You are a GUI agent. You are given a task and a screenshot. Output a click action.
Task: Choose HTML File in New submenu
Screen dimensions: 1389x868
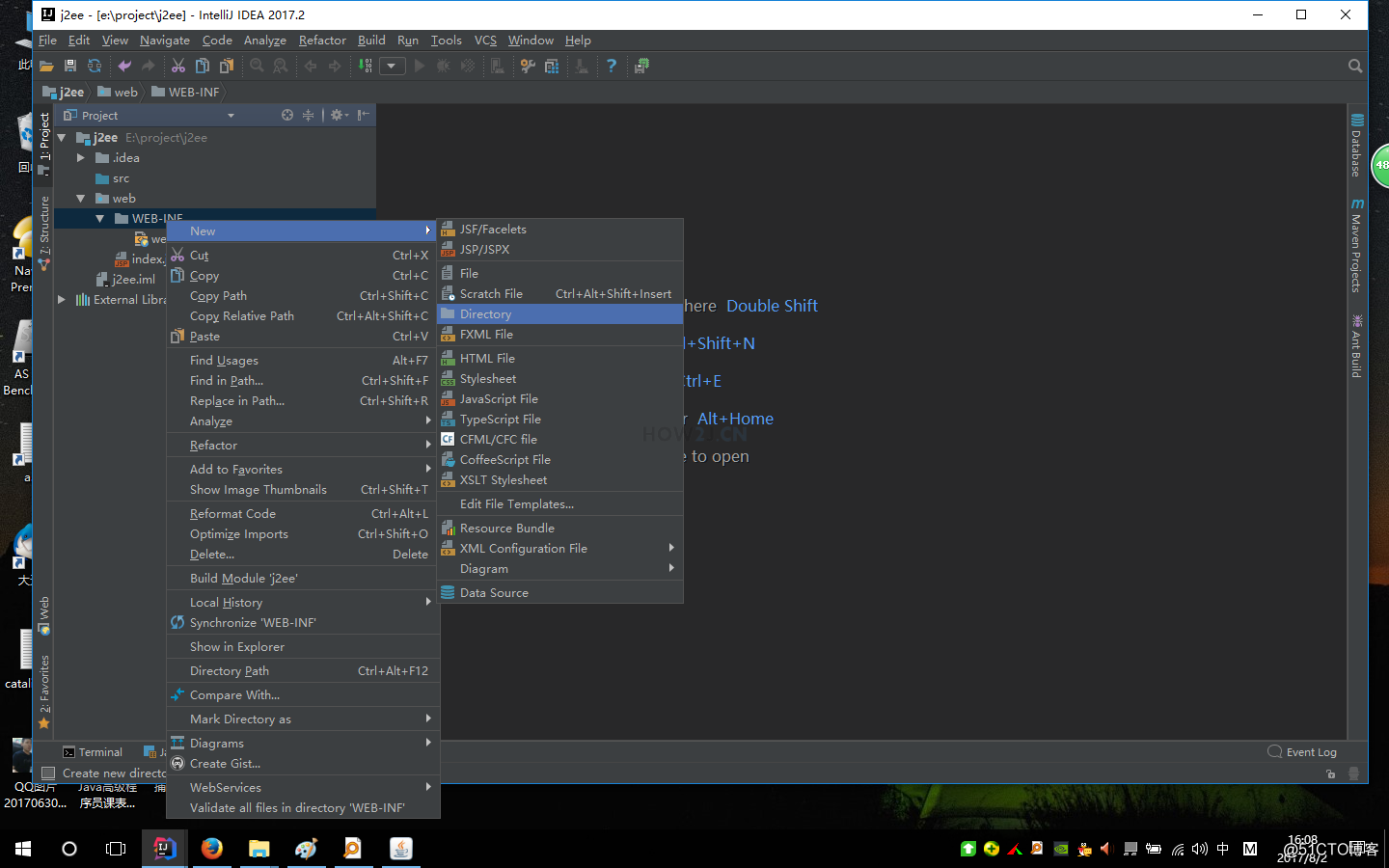point(560,359)
